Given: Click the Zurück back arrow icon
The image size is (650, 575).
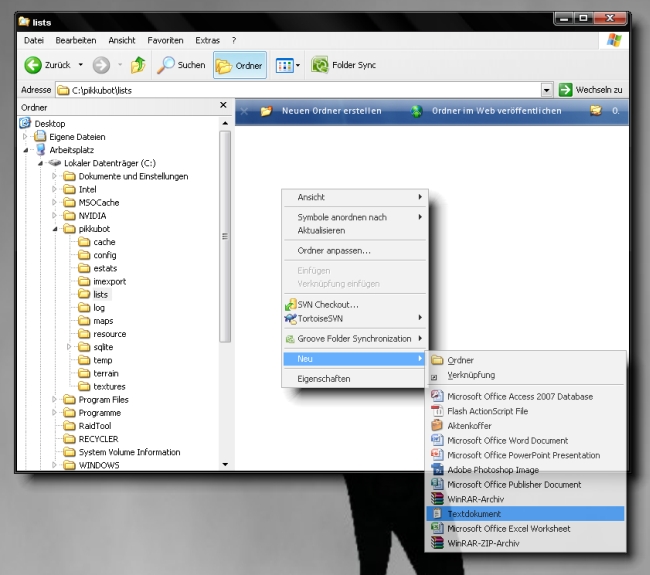Looking at the screenshot, I should pyautogui.click(x=33, y=65).
